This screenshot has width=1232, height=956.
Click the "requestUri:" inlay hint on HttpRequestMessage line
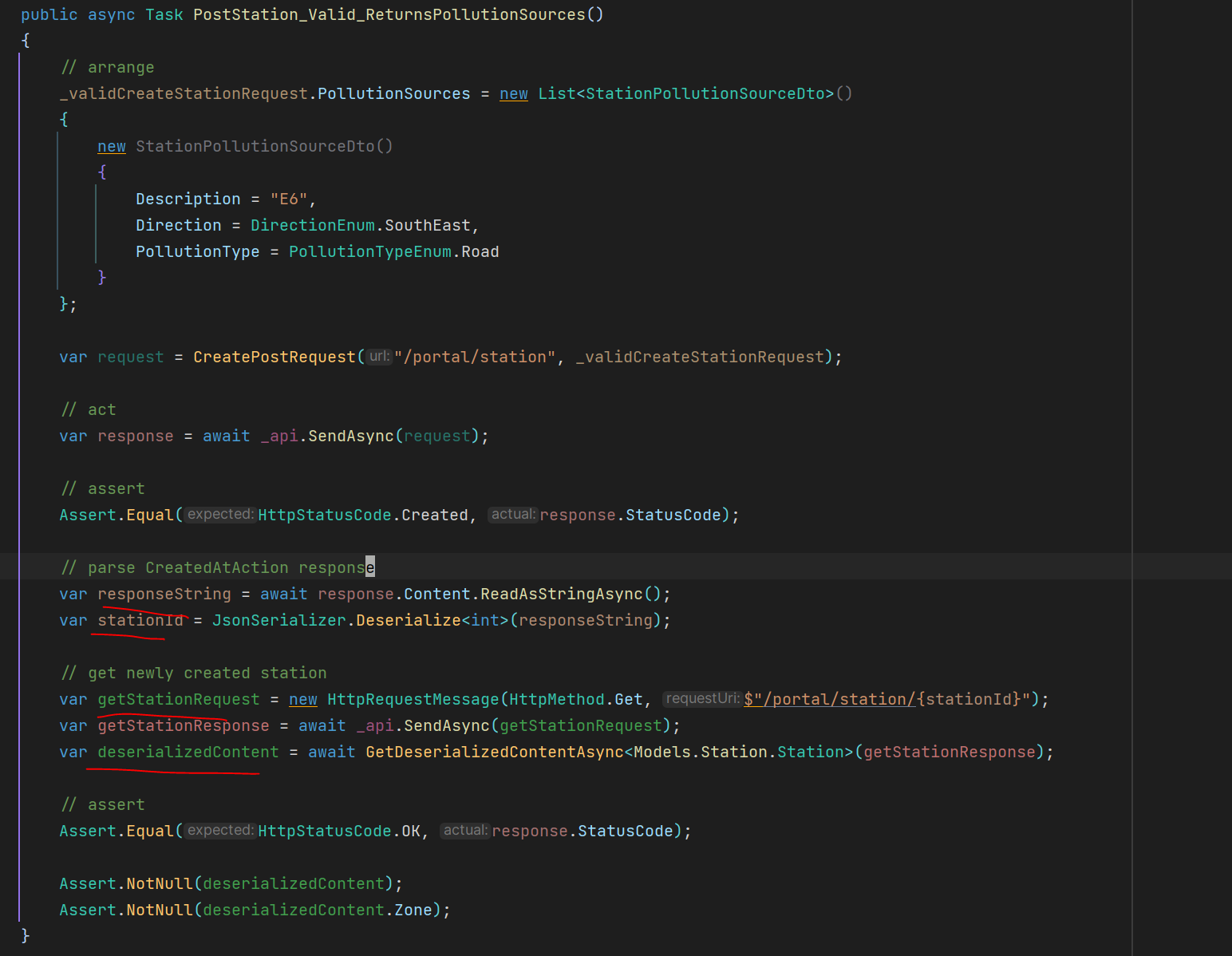pyautogui.click(x=701, y=698)
